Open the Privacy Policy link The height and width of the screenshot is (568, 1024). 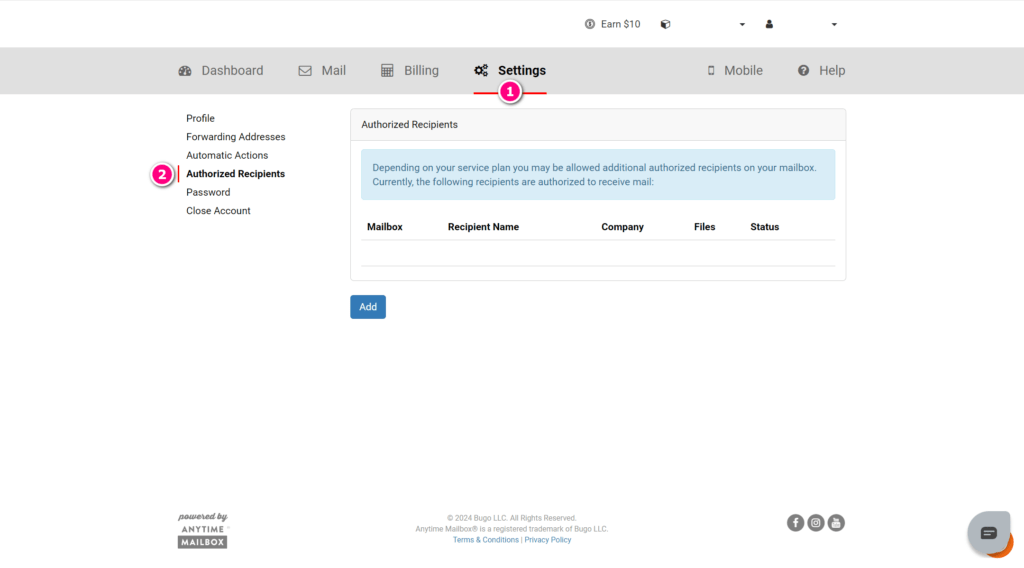pos(548,540)
